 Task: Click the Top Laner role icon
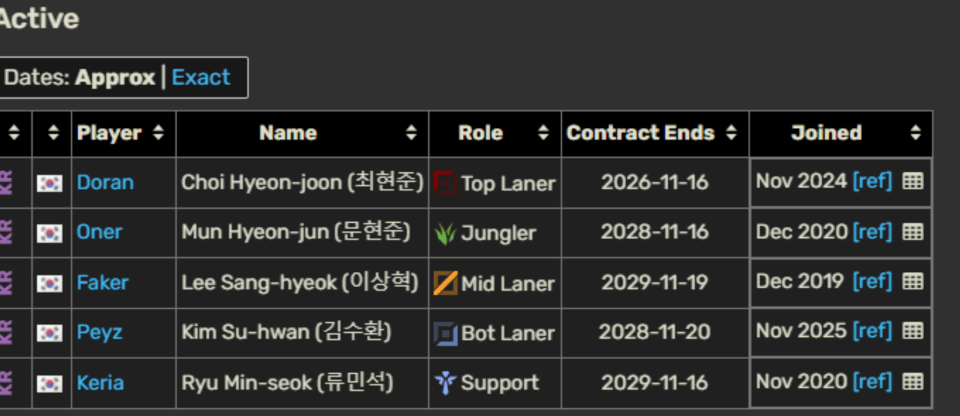click(x=445, y=183)
